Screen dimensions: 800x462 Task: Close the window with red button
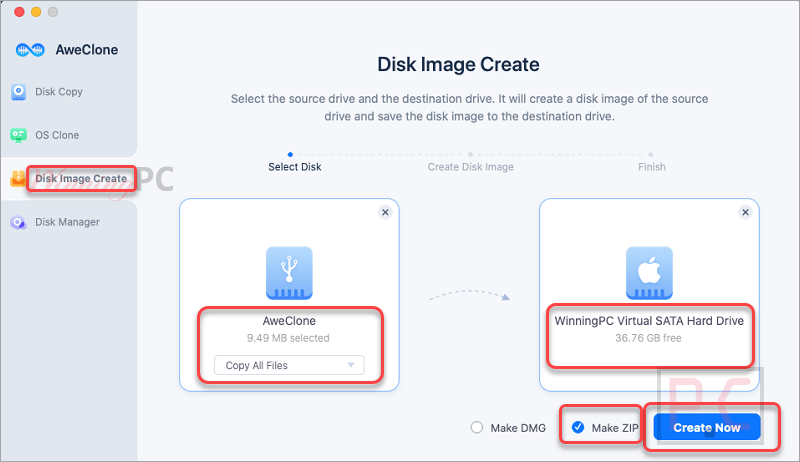(19, 12)
